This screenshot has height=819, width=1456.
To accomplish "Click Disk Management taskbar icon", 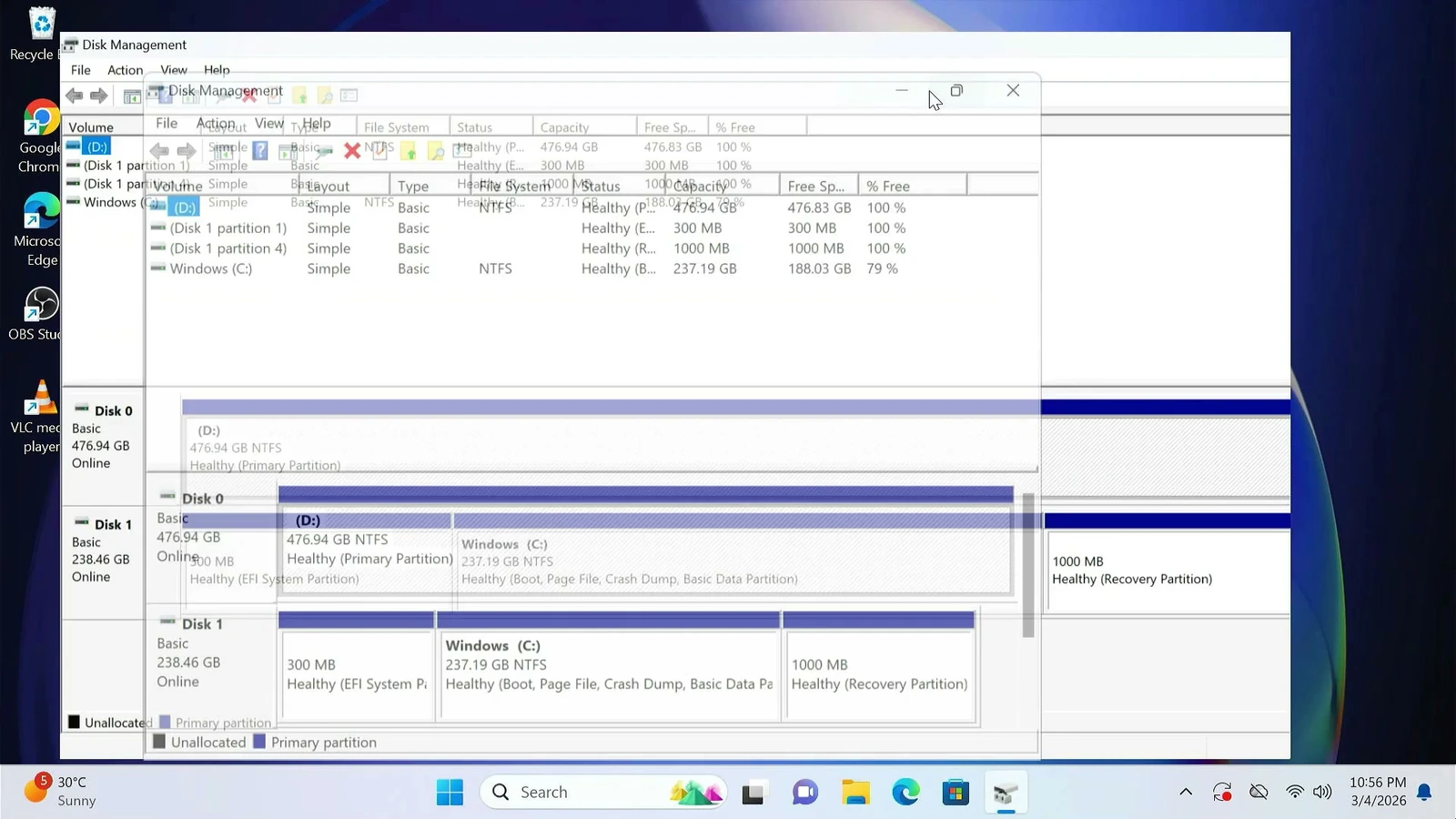I will pos(1006,793).
